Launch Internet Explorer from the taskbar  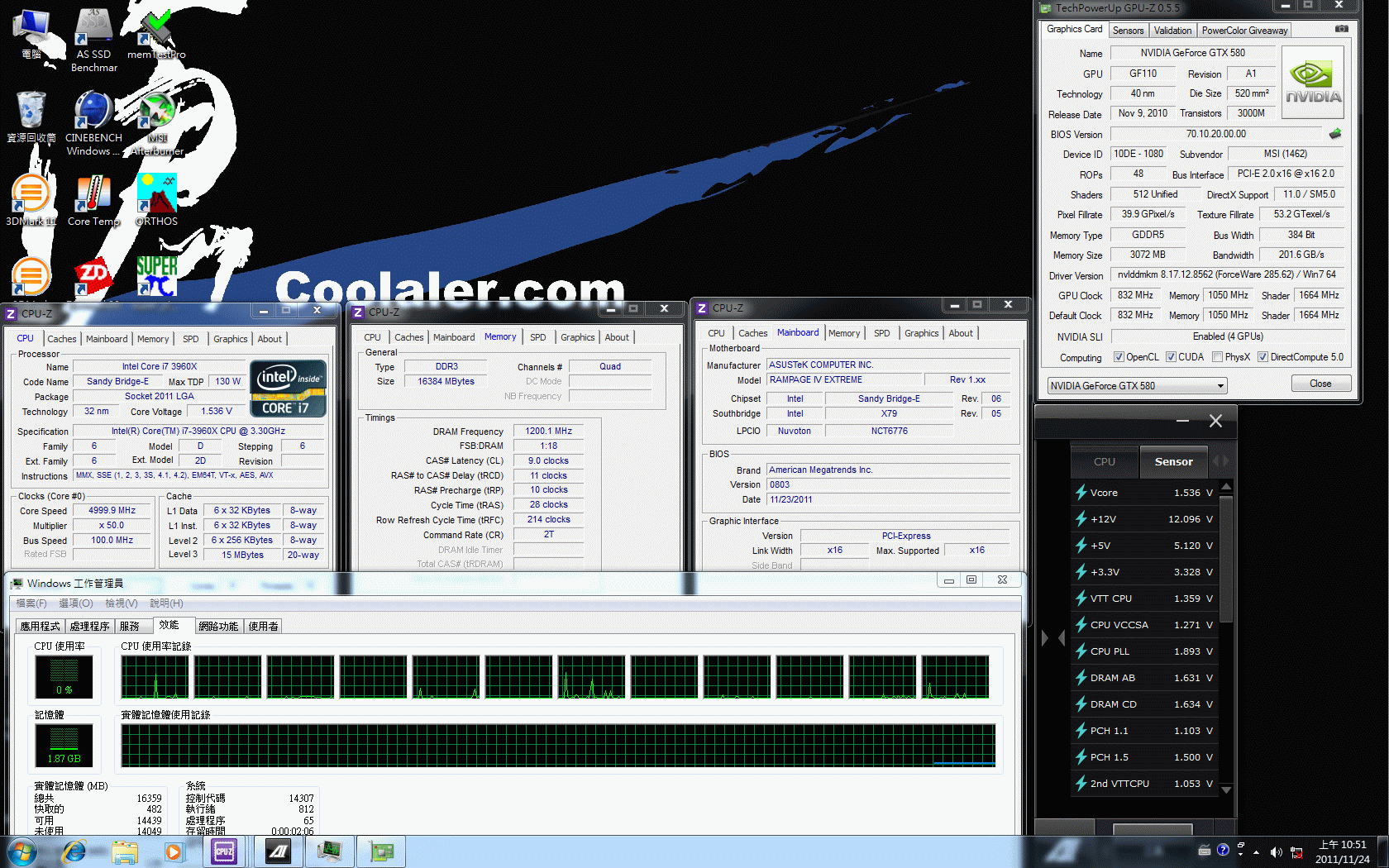[x=74, y=851]
